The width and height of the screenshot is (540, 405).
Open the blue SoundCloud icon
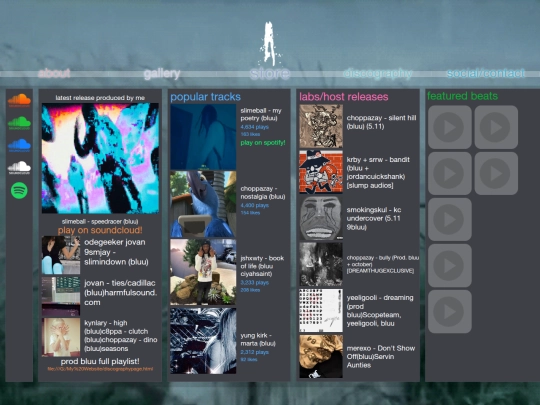[x=19, y=145]
